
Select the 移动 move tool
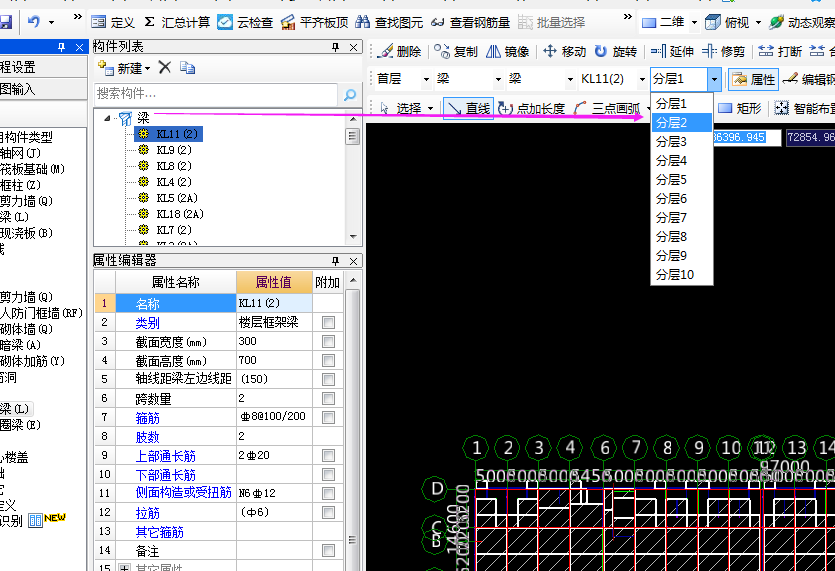click(x=564, y=51)
